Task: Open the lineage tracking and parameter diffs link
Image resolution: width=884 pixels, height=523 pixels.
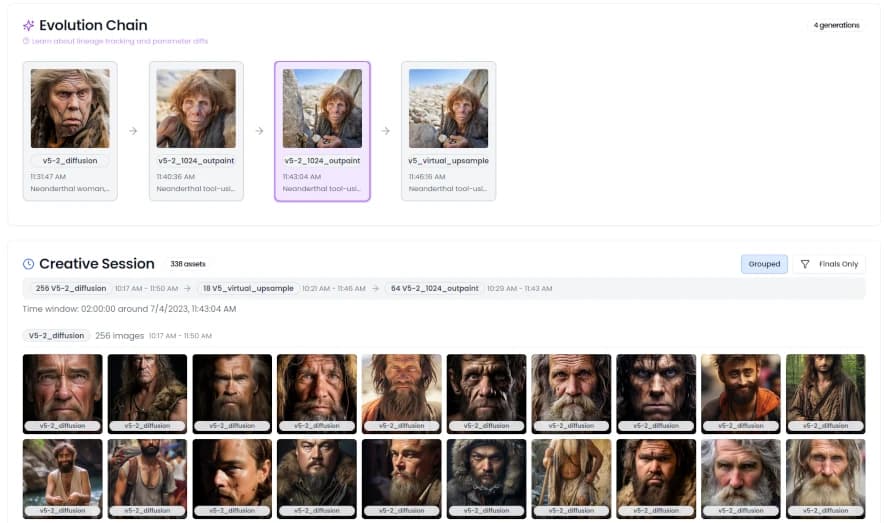Action: point(120,41)
